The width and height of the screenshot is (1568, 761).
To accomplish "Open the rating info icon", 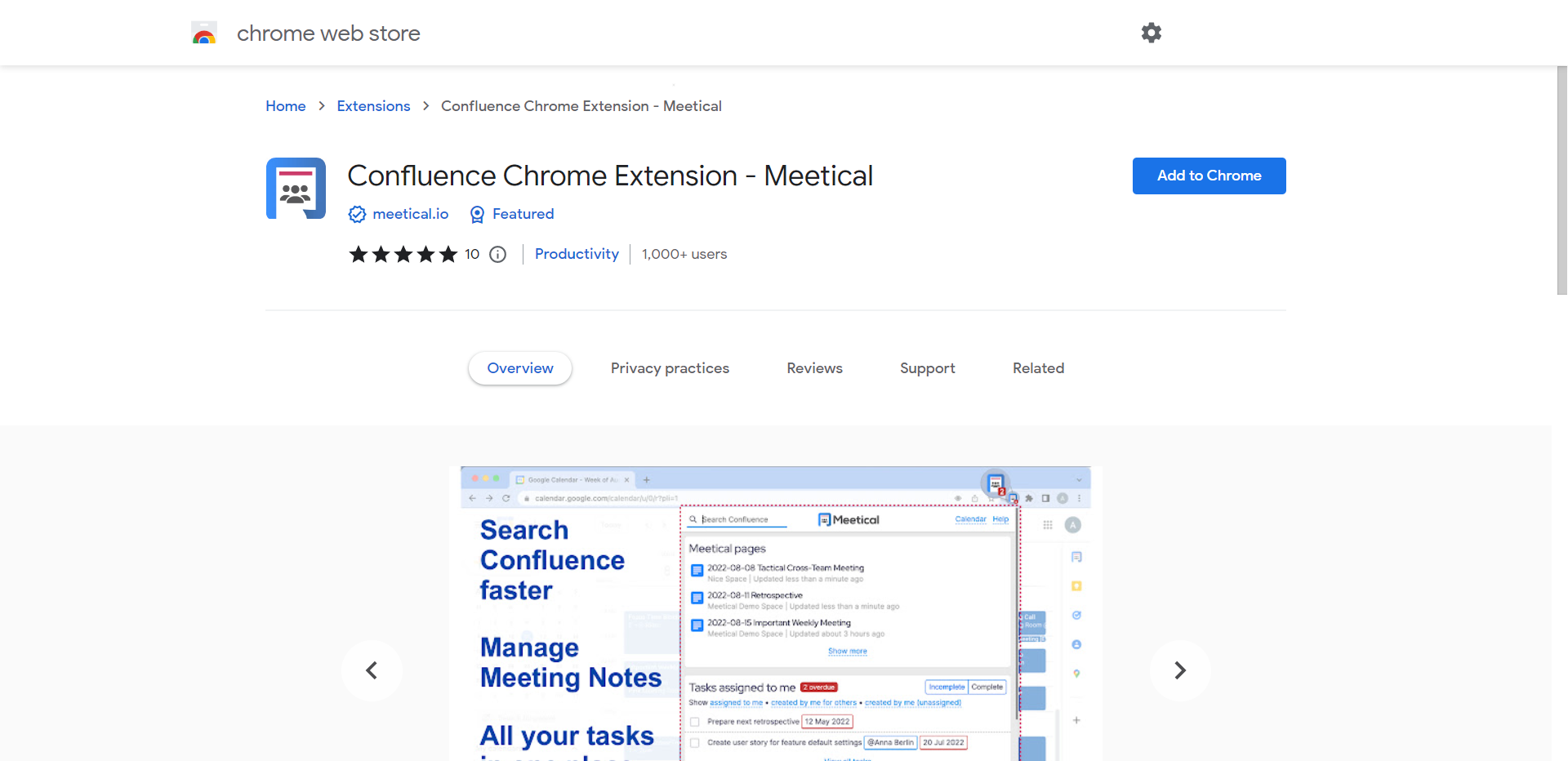I will (497, 255).
